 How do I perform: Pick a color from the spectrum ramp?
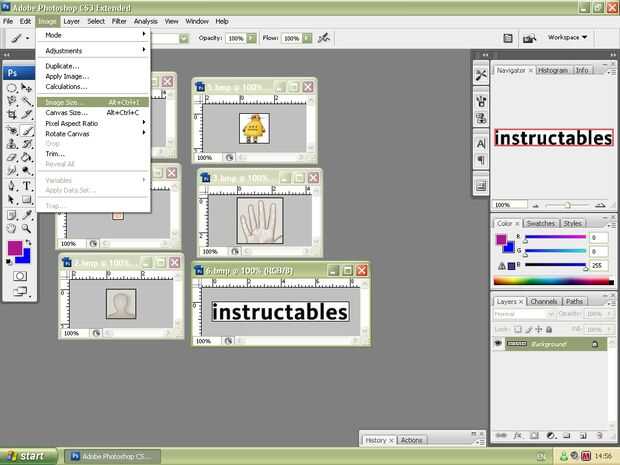click(x=553, y=282)
